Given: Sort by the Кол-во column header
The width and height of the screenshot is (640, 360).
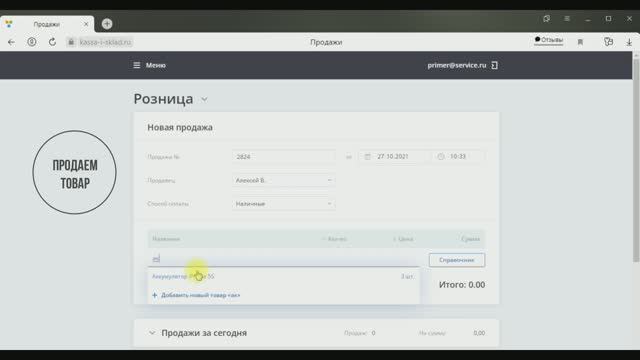Looking at the screenshot, I should tap(334, 239).
